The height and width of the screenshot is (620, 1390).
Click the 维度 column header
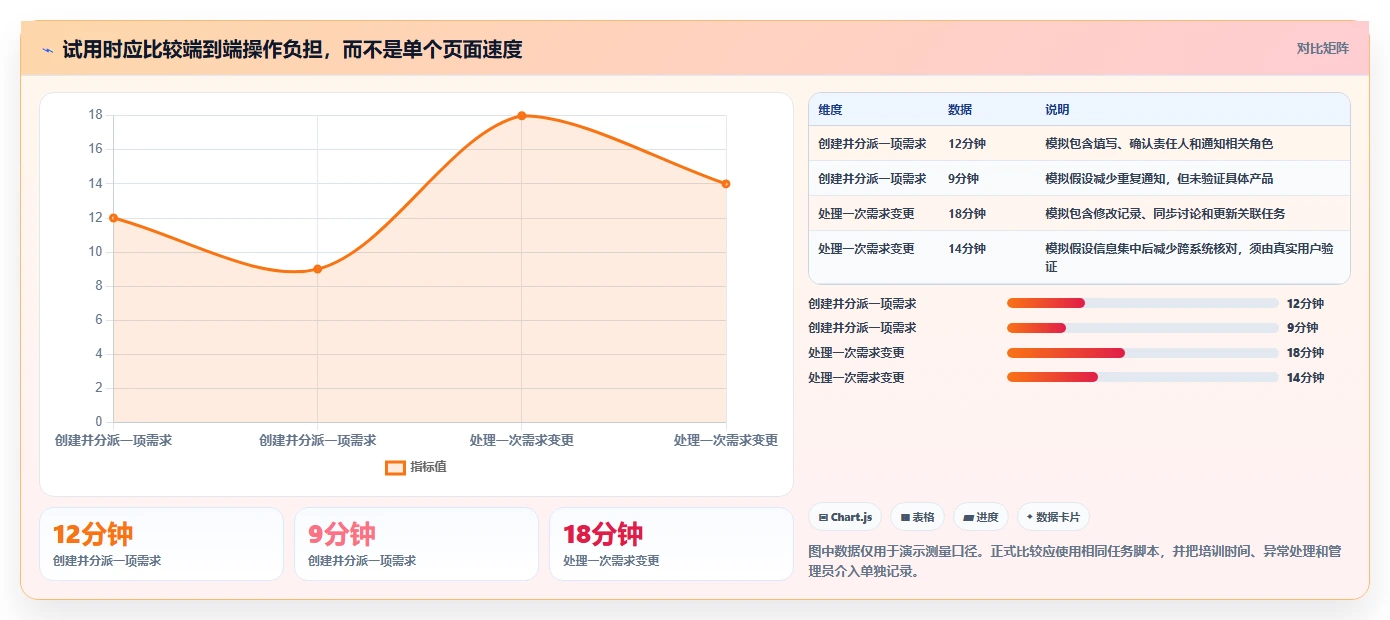[830, 110]
